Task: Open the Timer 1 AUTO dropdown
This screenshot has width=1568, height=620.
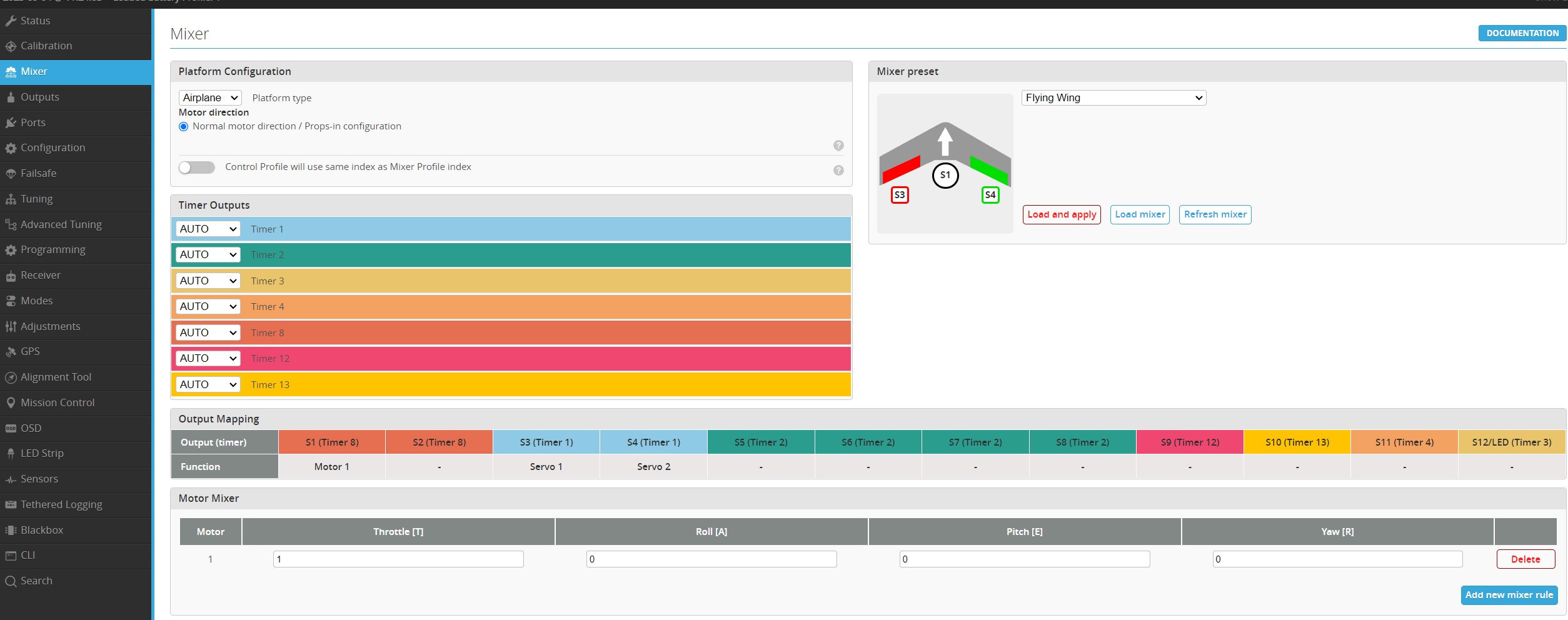Action: coord(208,229)
